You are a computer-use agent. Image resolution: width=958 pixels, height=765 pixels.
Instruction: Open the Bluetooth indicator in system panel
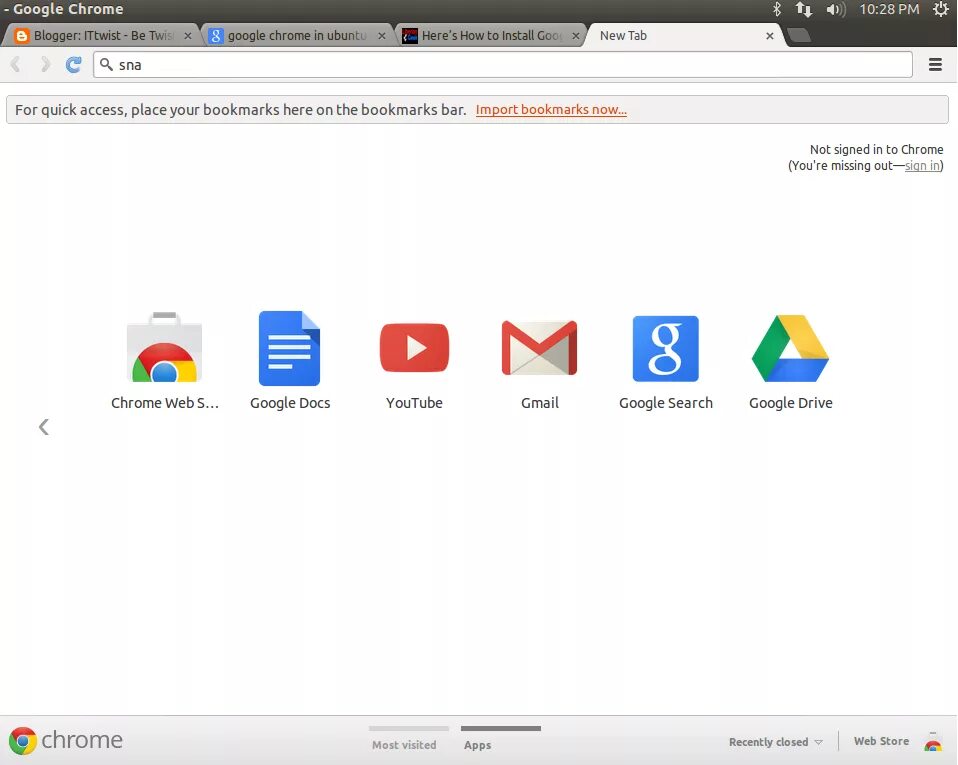tap(777, 9)
